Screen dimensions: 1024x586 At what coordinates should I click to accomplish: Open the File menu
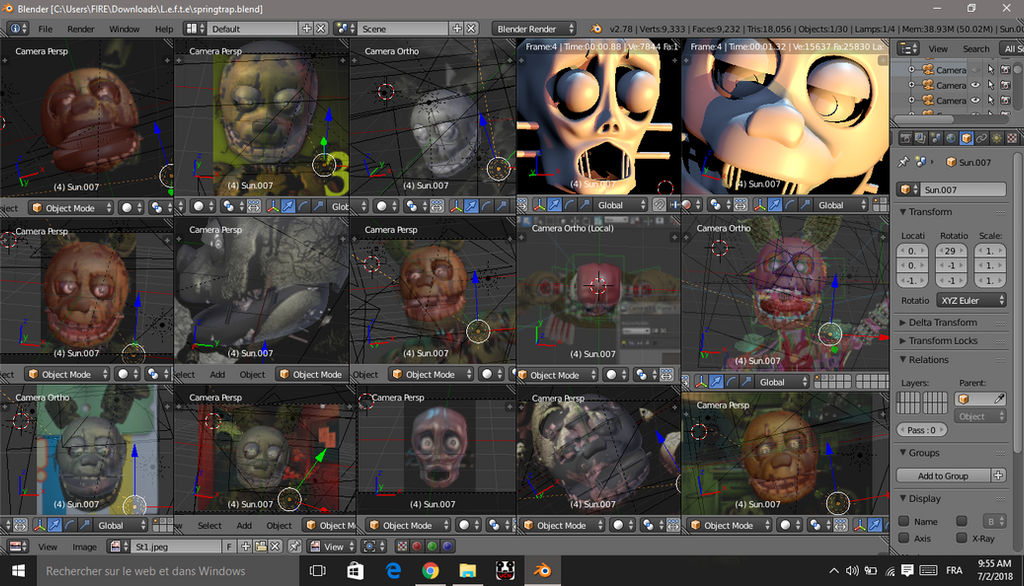[45, 29]
